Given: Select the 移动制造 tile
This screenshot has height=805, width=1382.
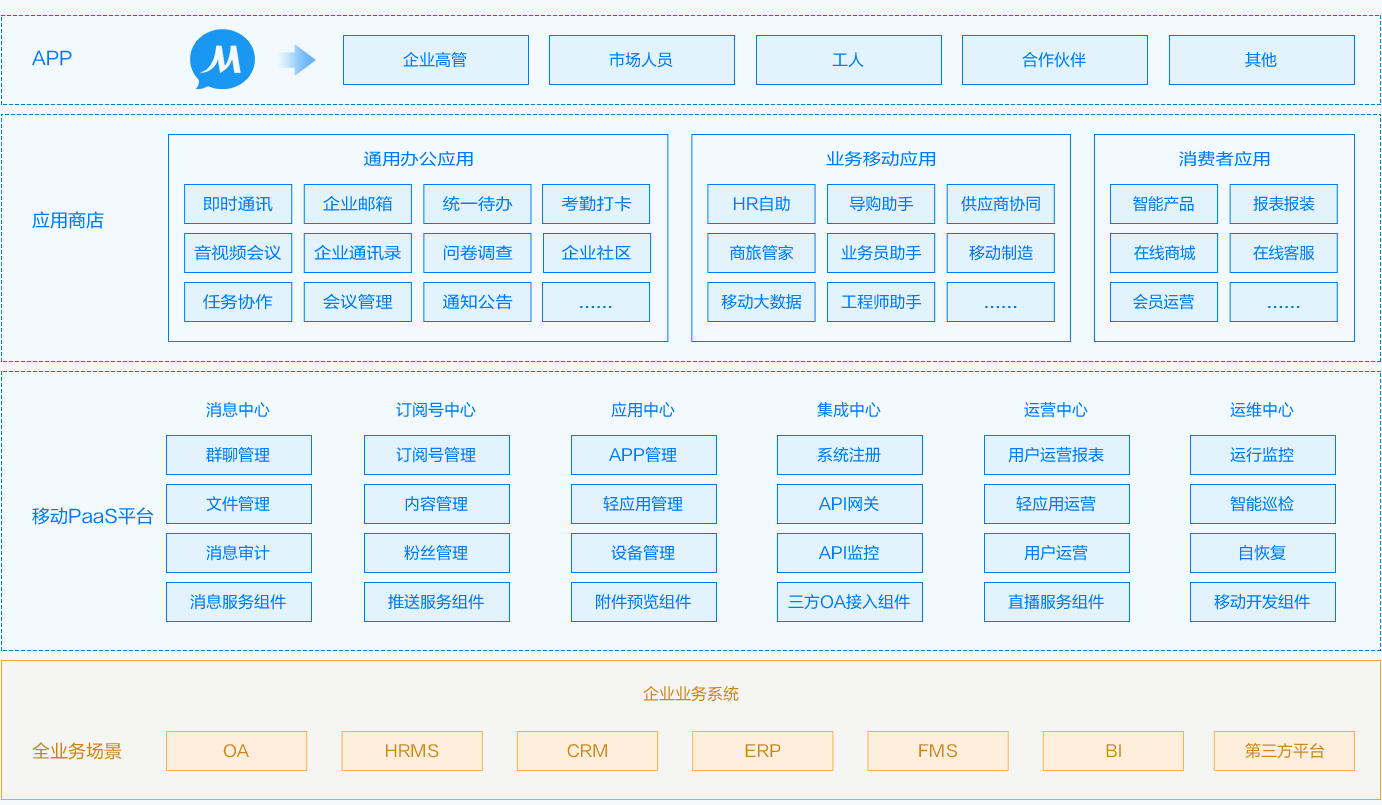Looking at the screenshot, I should point(1001,253).
